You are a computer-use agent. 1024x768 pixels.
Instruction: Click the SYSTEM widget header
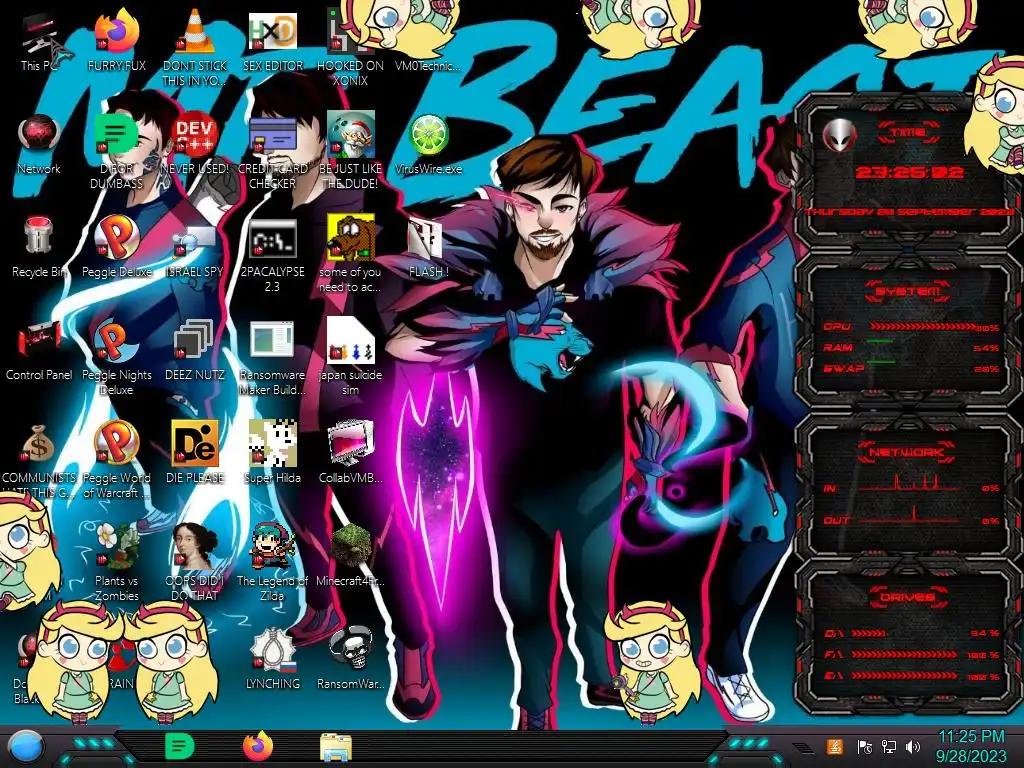tap(908, 291)
